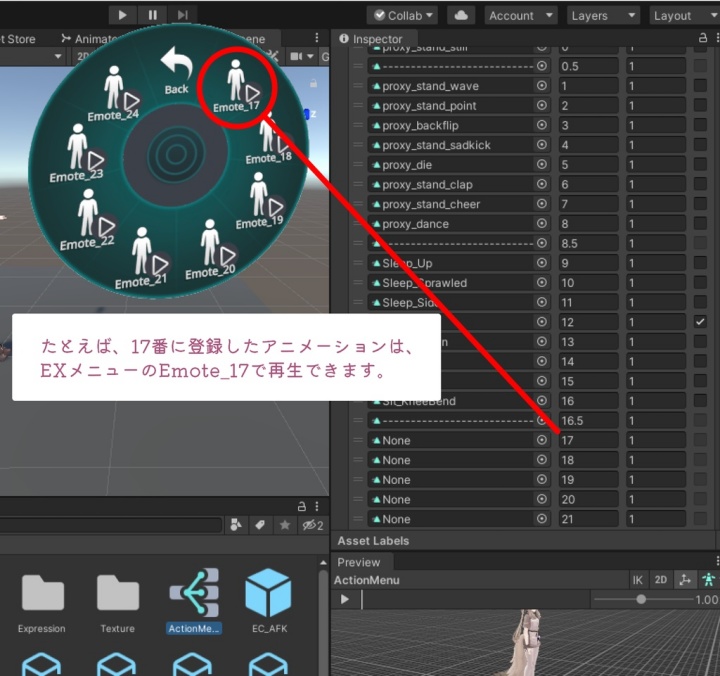Viewport: 720px width, 676px height.
Task: Toggle mirror checkbox for proxy_dance
Action: point(700,224)
